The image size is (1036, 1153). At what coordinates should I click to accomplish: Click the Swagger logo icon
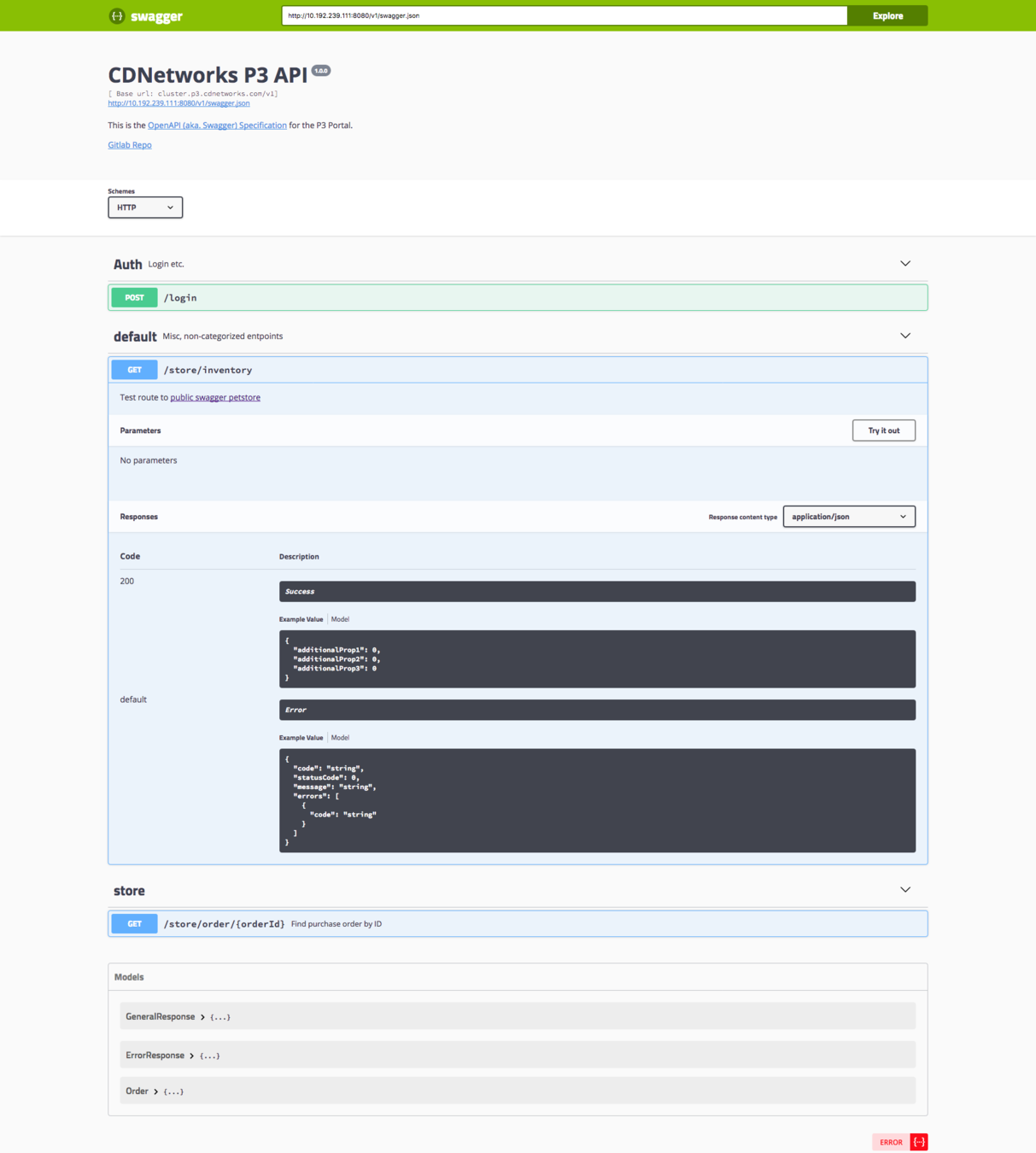pos(117,15)
